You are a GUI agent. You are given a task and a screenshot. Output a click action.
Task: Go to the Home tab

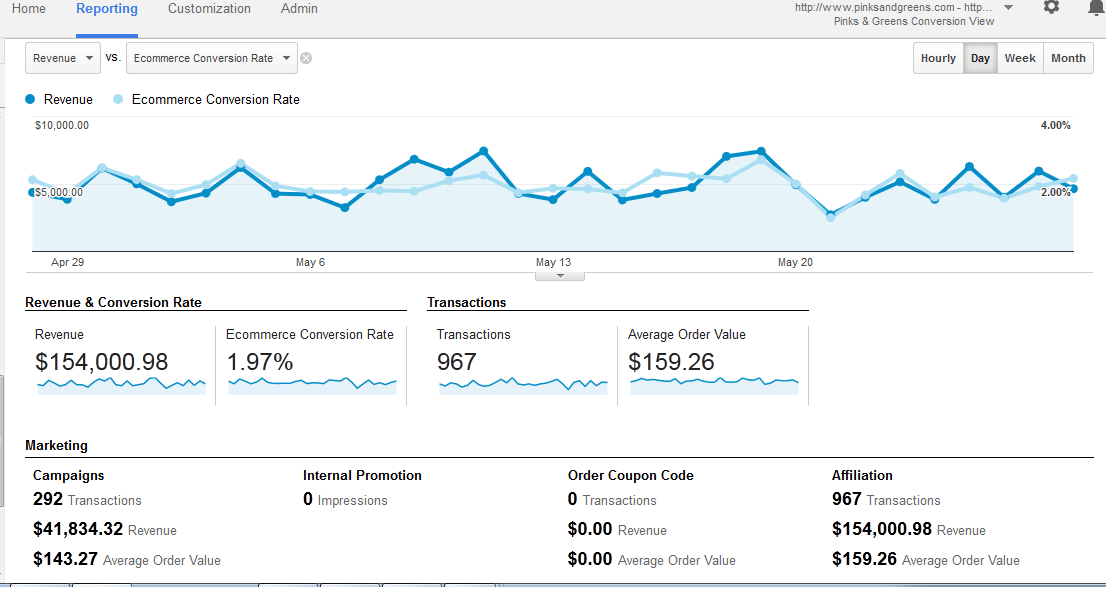[28, 9]
